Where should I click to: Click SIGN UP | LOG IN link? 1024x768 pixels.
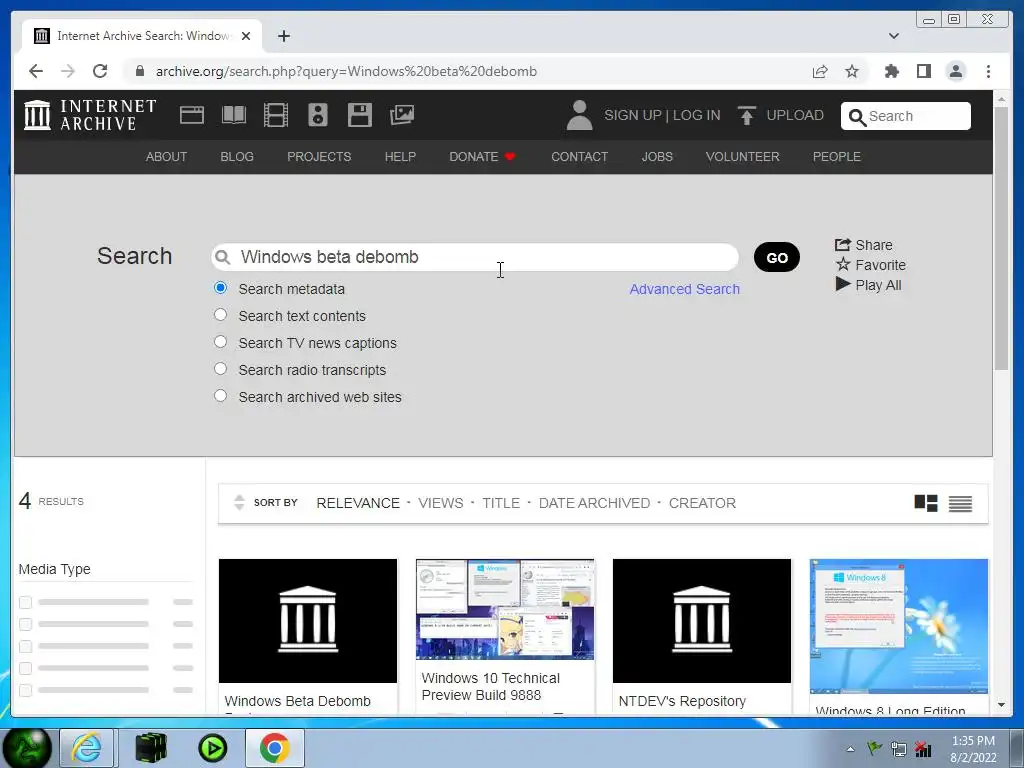662,115
